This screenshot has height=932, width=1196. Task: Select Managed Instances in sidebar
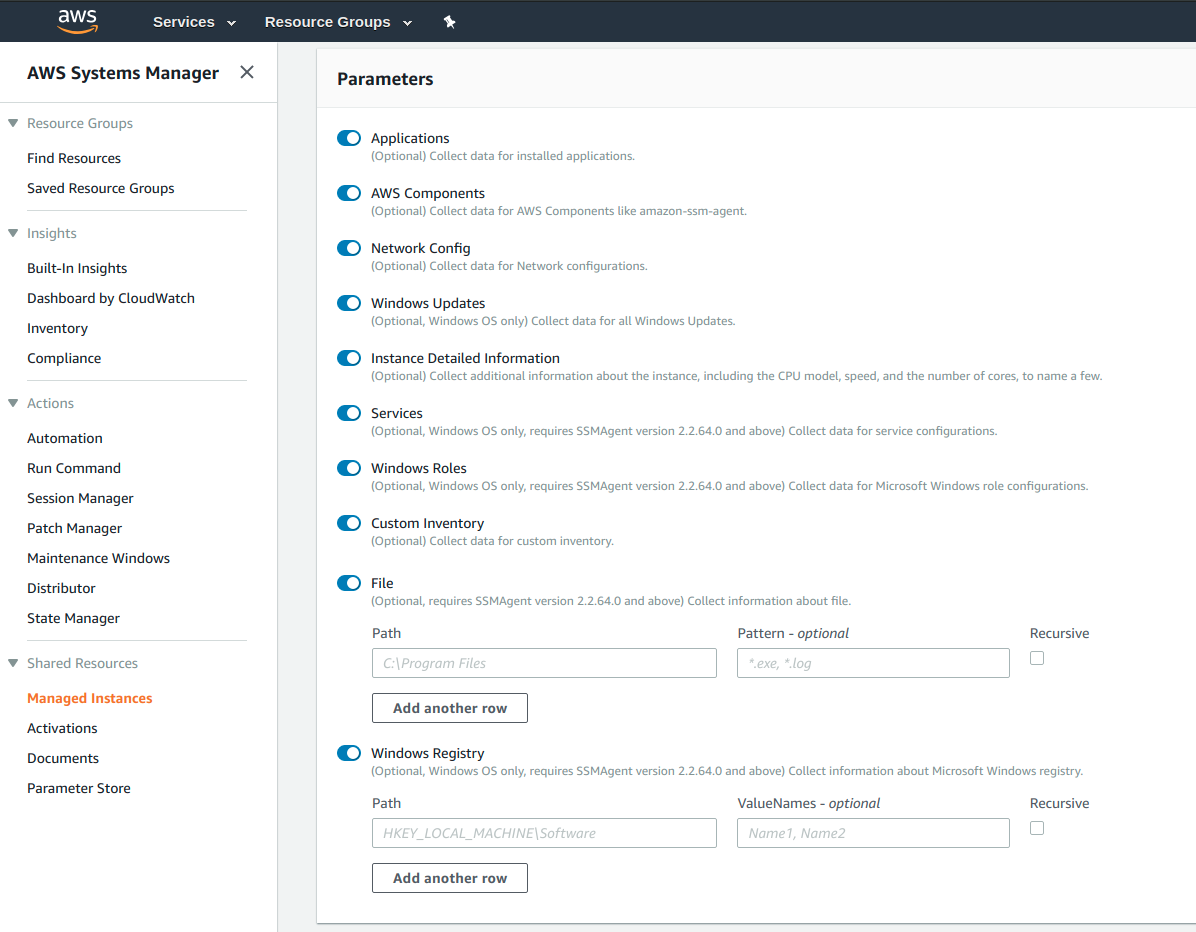click(90, 698)
